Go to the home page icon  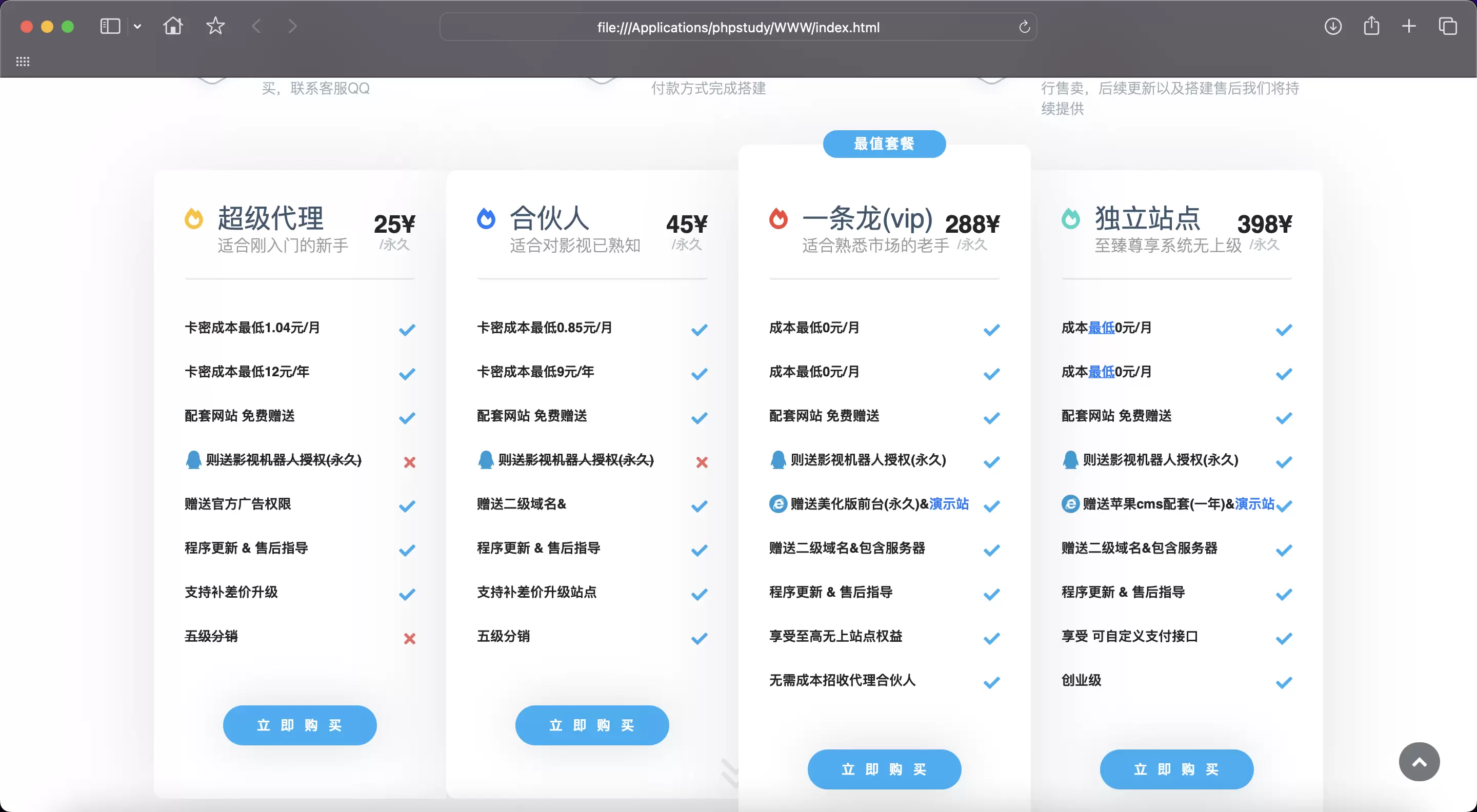(x=173, y=26)
